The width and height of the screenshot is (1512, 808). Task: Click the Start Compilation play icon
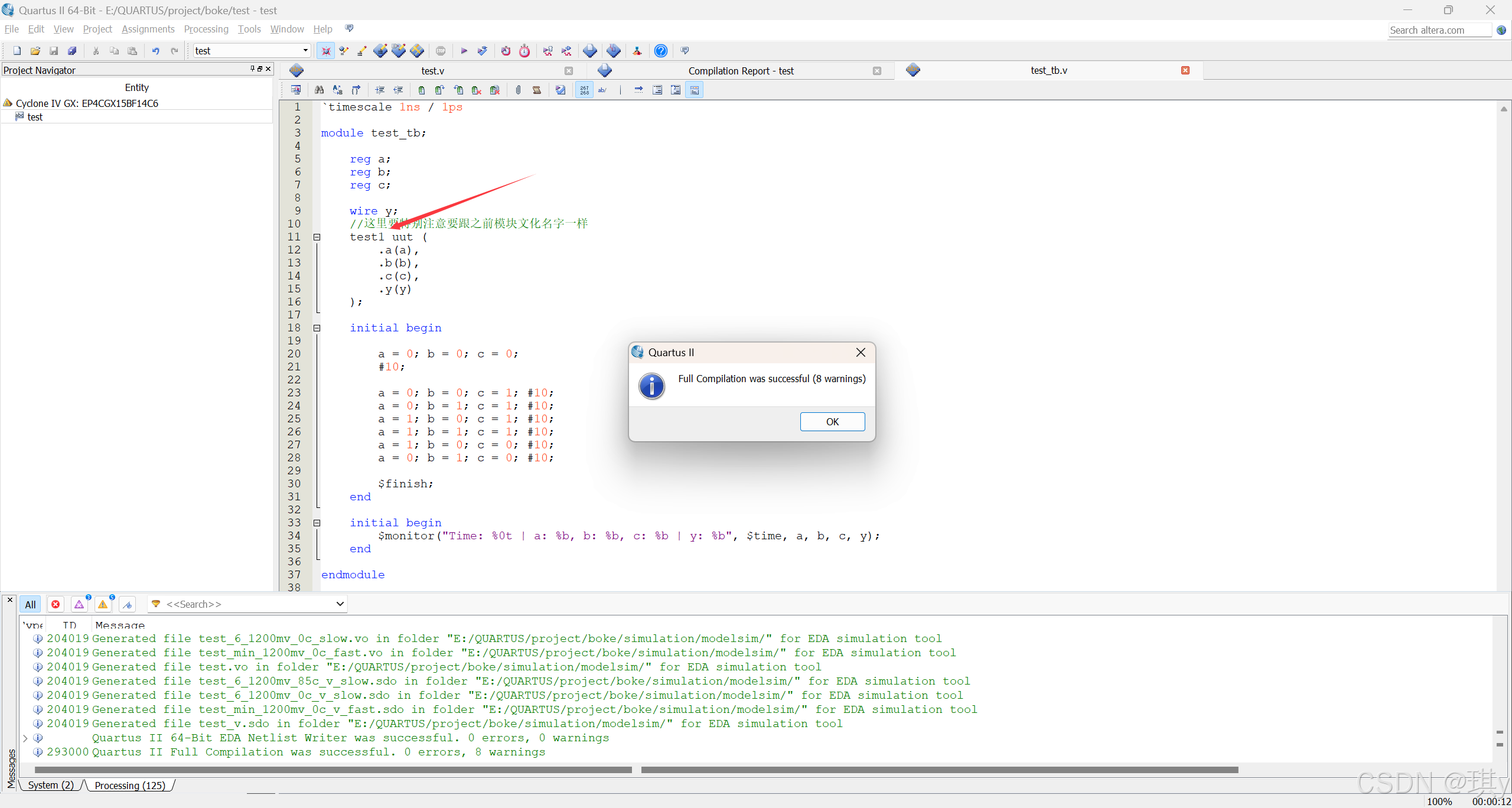coord(464,51)
